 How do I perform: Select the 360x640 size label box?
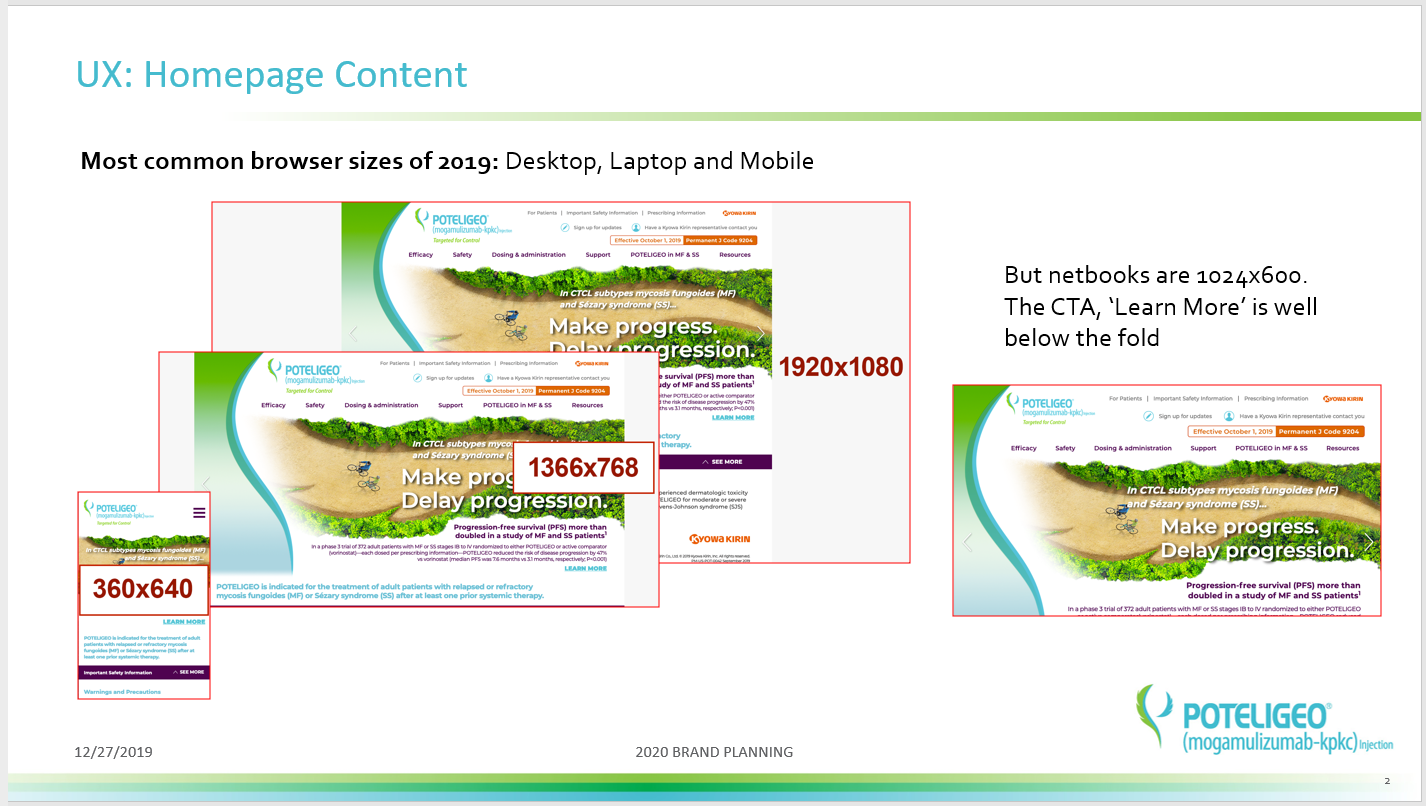143,589
